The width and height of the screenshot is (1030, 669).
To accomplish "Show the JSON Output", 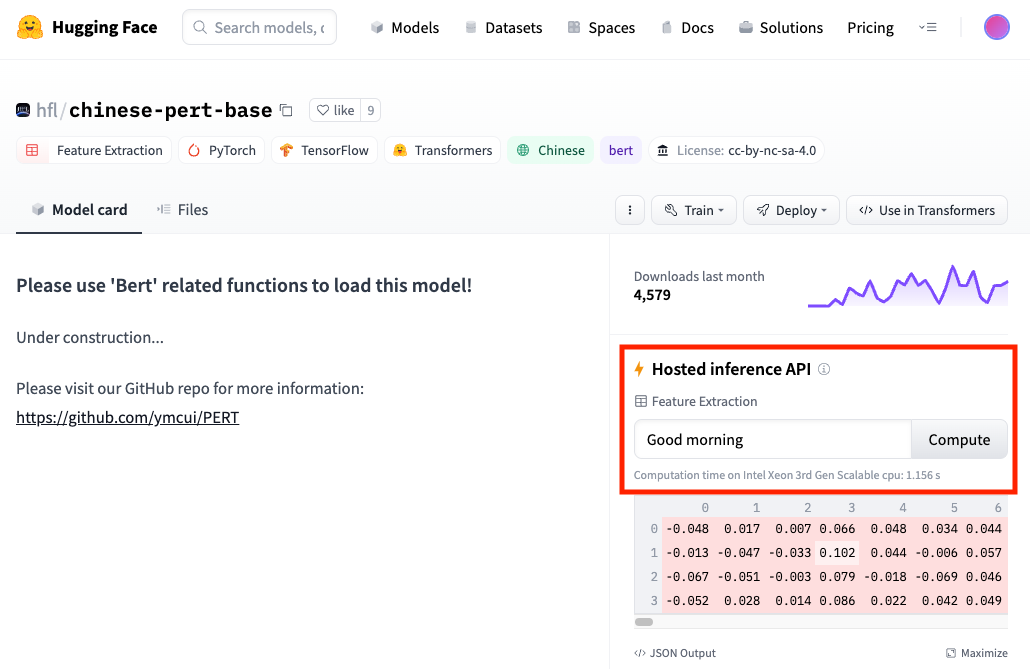I will (675, 653).
